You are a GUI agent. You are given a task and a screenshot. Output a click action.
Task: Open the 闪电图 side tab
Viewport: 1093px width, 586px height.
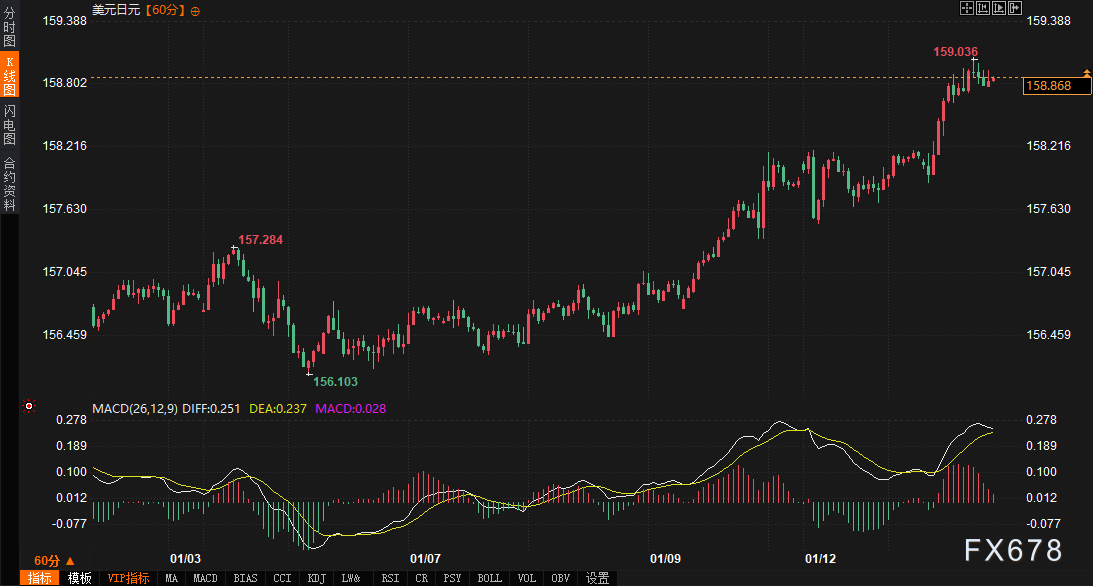pos(9,124)
